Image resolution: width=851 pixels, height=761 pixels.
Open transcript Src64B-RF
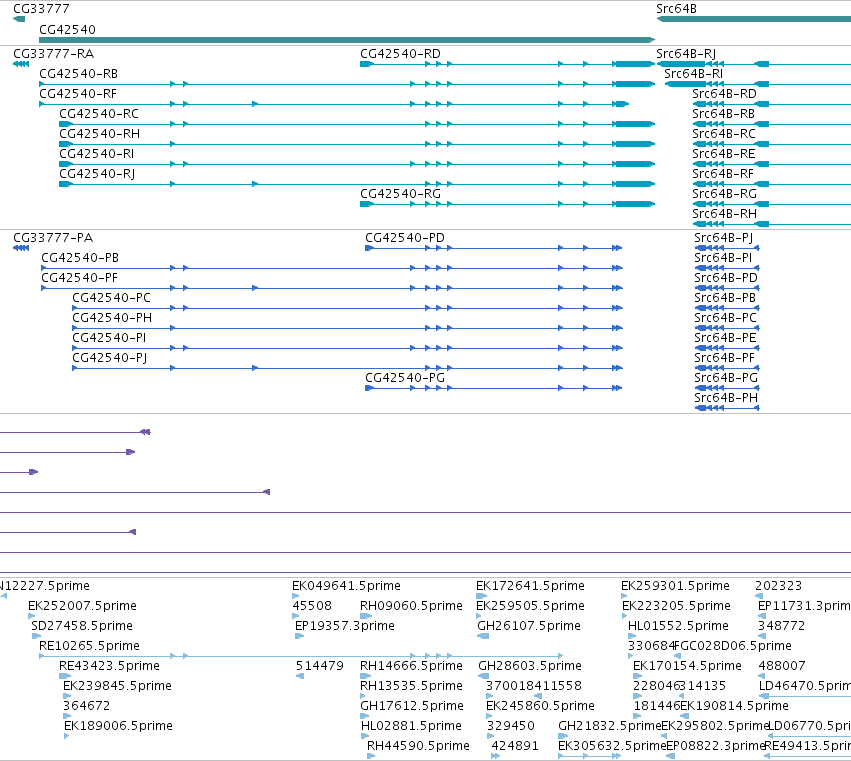click(x=723, y=174)
